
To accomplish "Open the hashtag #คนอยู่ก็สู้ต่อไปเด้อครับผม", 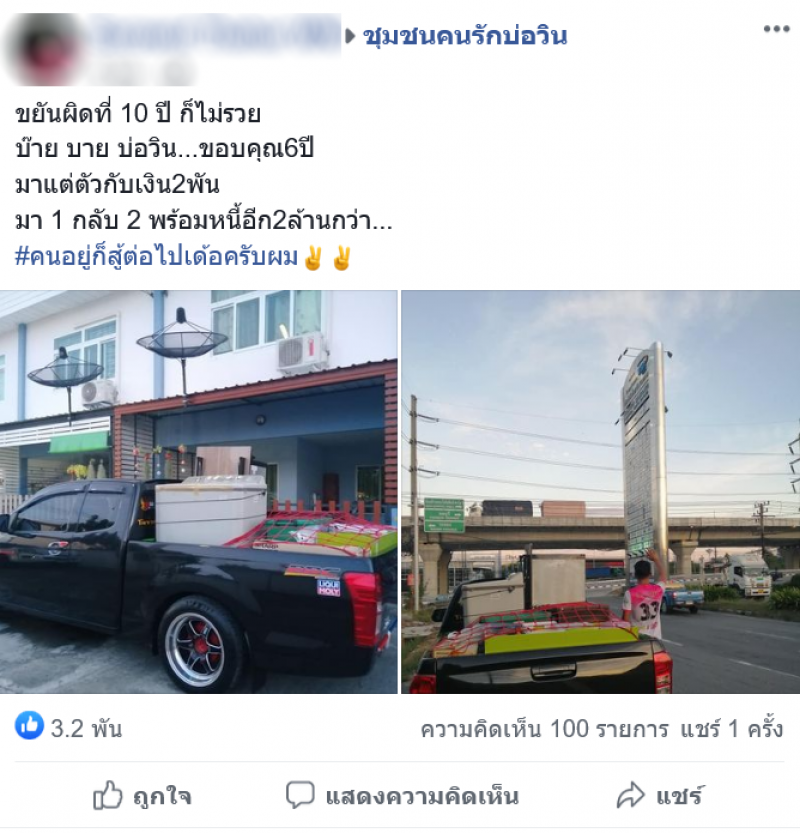I will [x=156, y=256].
